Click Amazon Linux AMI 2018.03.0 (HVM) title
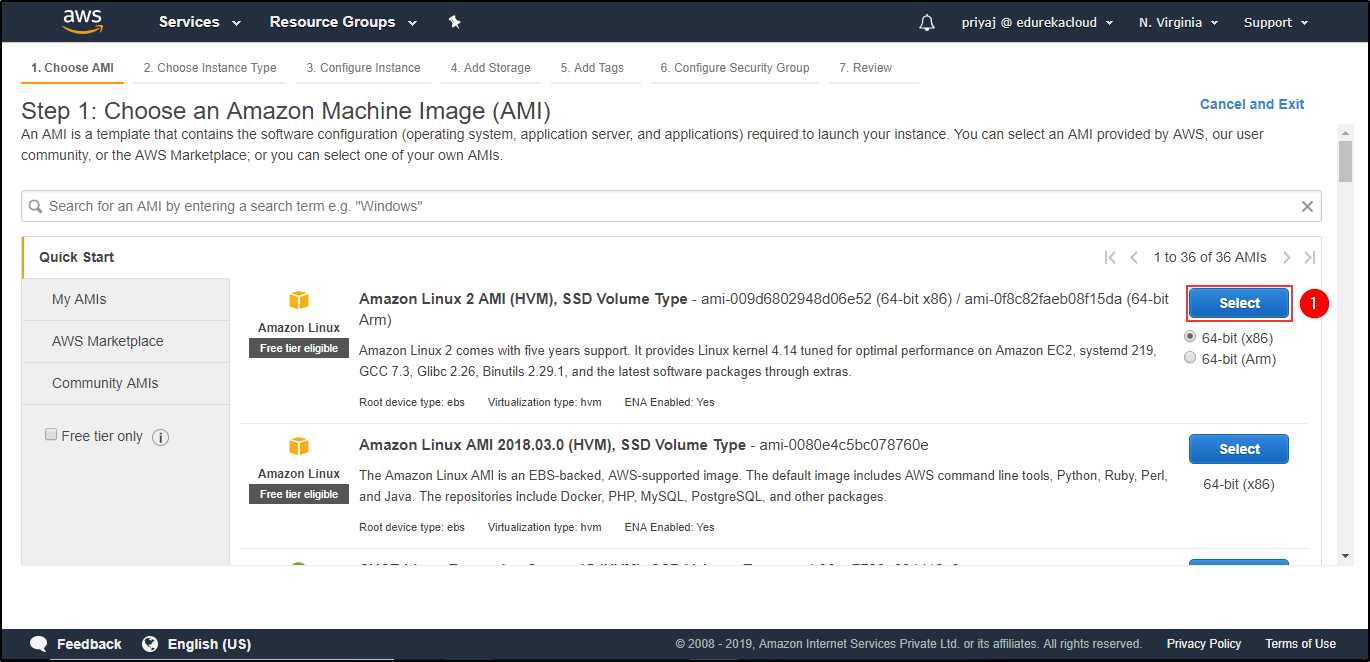This screenshot has height=662, width=1370. pos(552,445)
